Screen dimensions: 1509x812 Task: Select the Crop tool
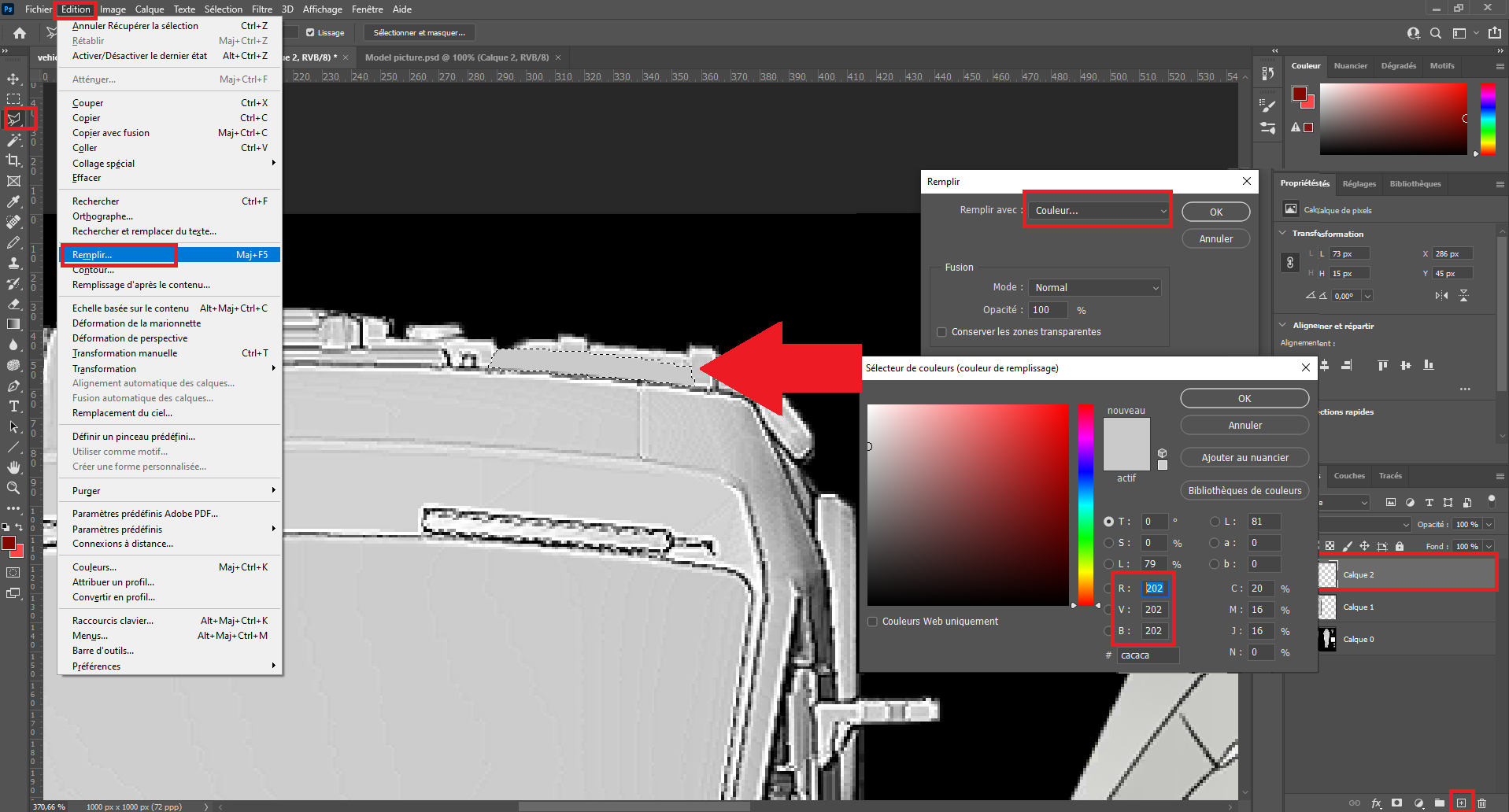point(14,161)
